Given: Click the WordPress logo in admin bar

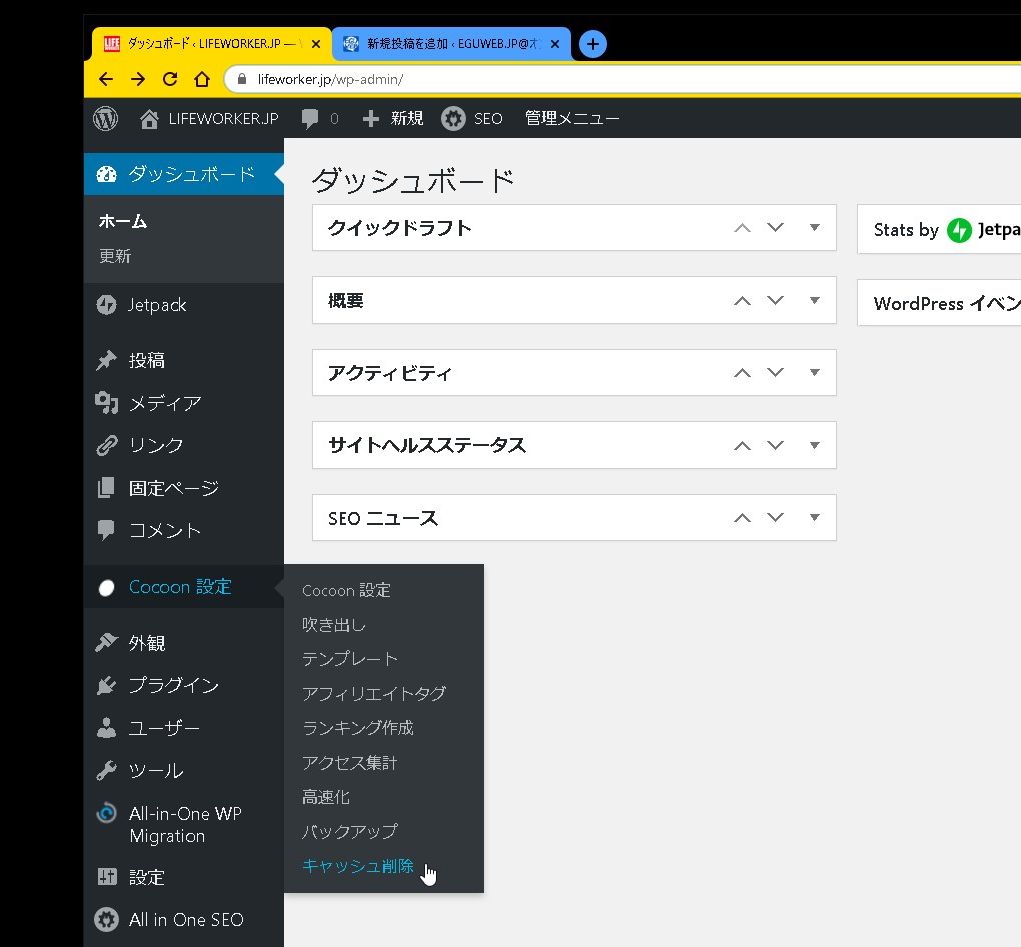Looking at the screenshot, I should pyautogui.click(x=106, y=119).
